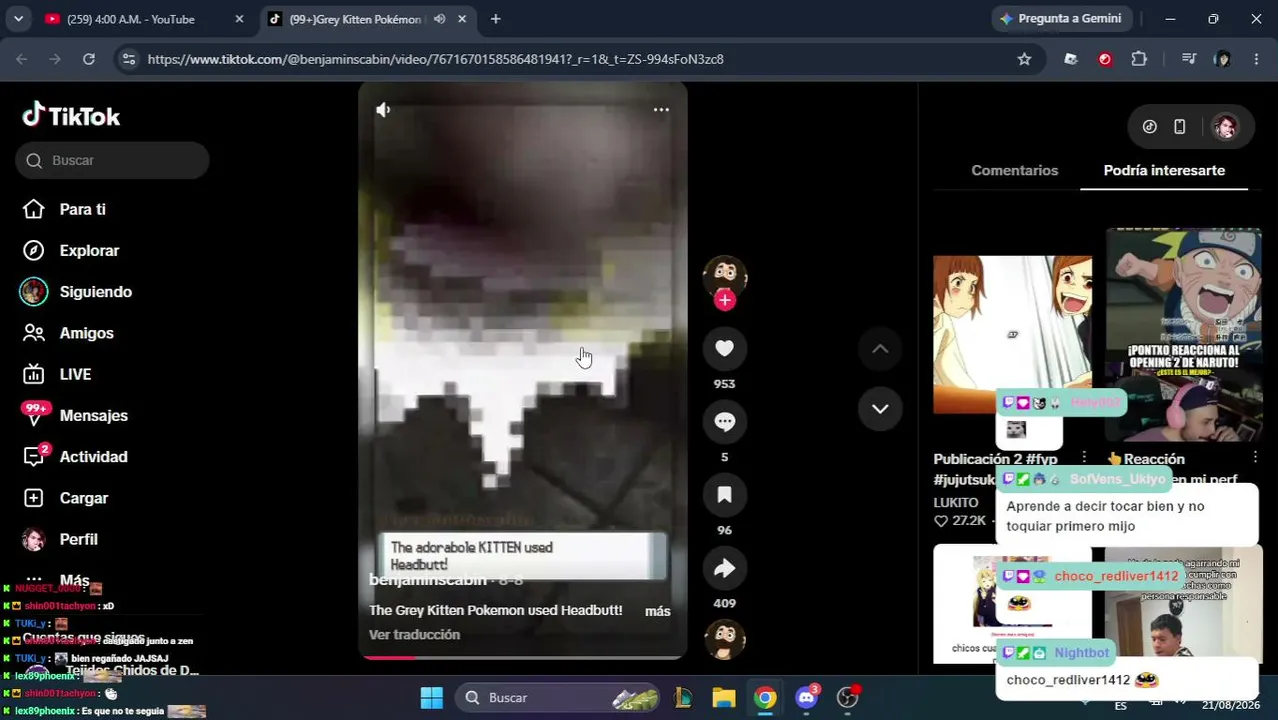Open TikTok home via the logo
Image resolution: width=1278 pixels, height=720 pixels.
click(71, 116)
